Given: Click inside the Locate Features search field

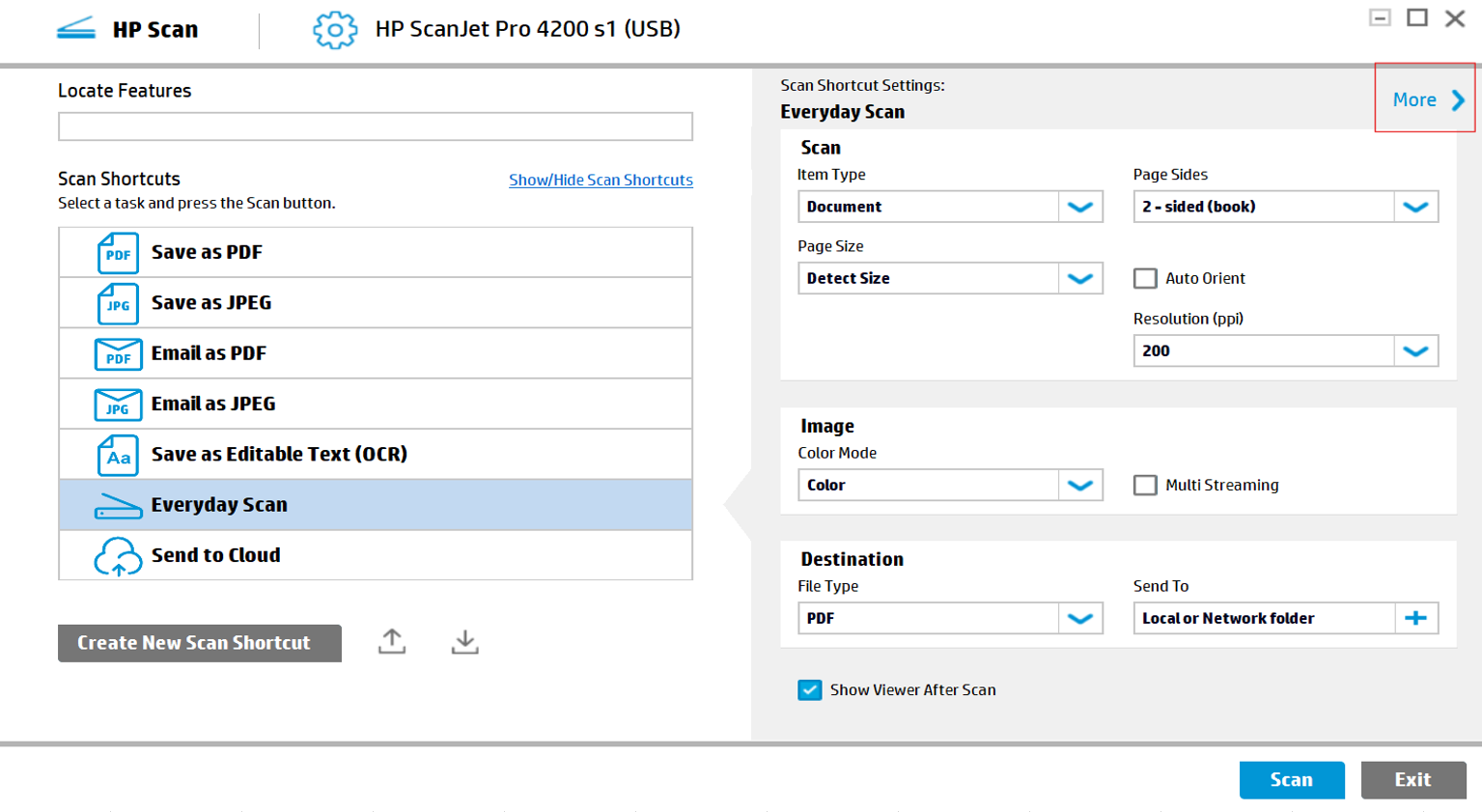Looking at the screenshot, I should click(x=375, y=126).
